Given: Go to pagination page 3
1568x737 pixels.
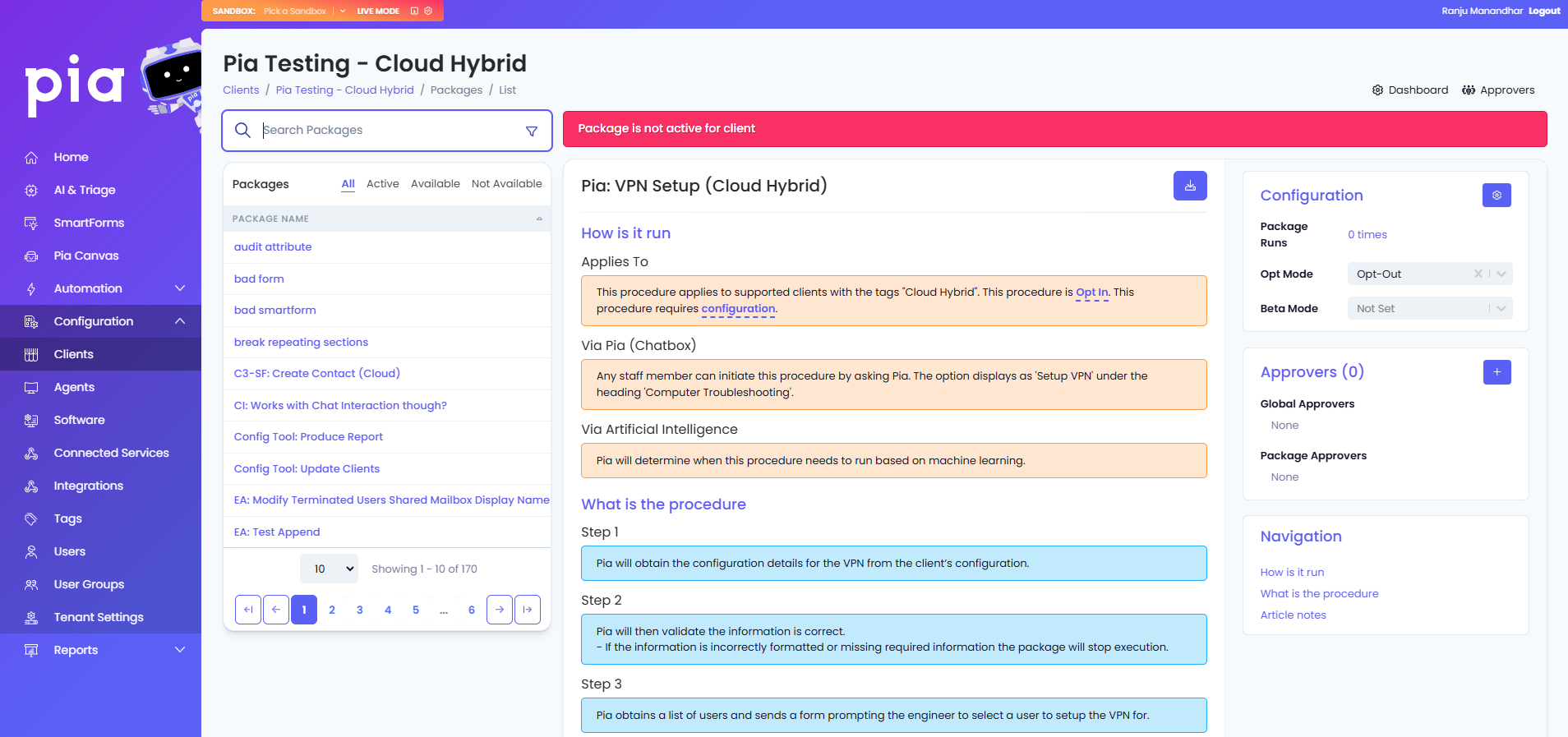Looking at the screenshot, I should tap(360, 610).
